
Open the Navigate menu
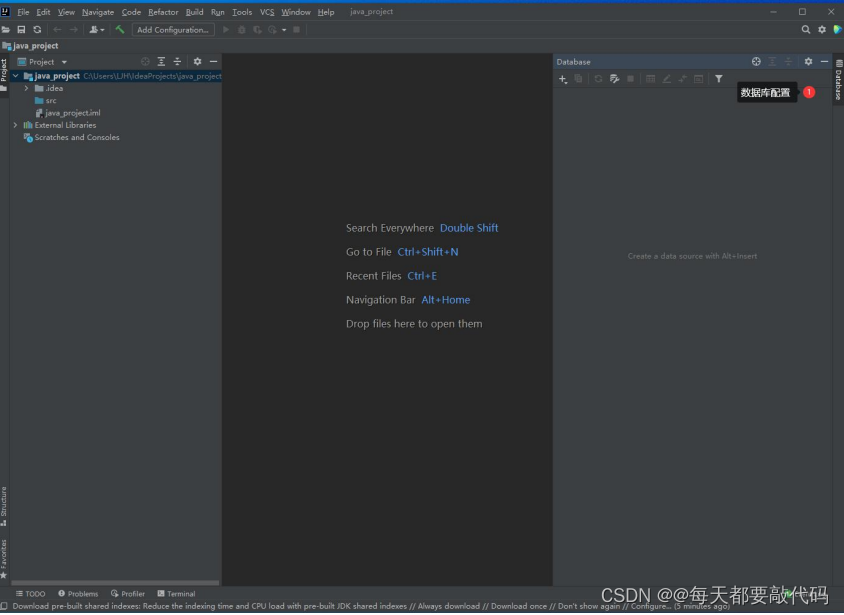97,12
